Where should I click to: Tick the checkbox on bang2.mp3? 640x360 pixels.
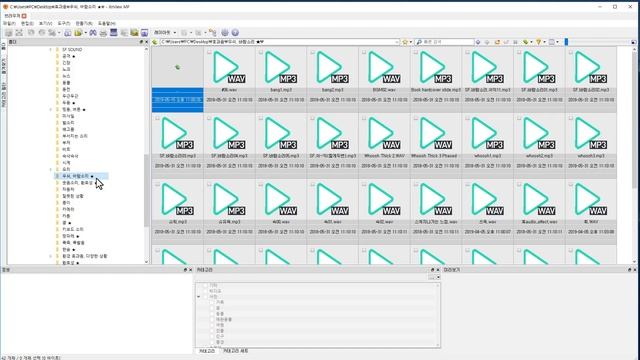coord(312,52)
